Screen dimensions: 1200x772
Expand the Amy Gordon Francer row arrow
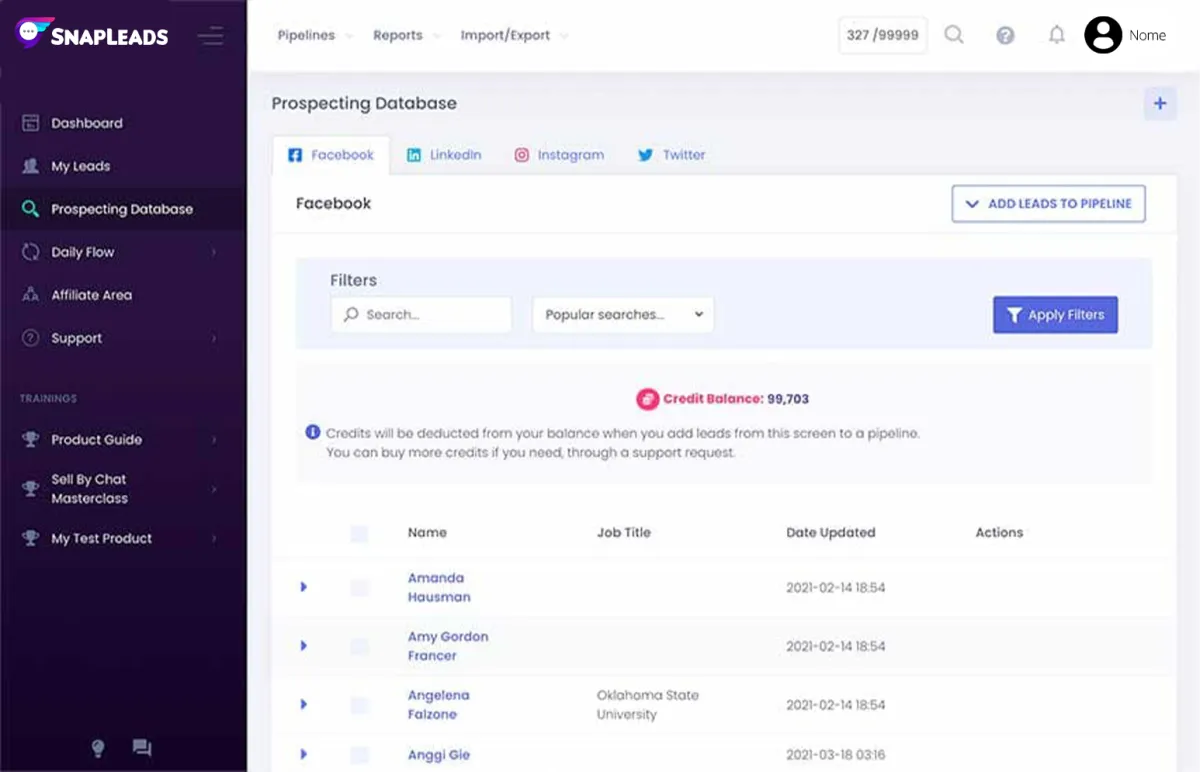[x=303, y=646]
